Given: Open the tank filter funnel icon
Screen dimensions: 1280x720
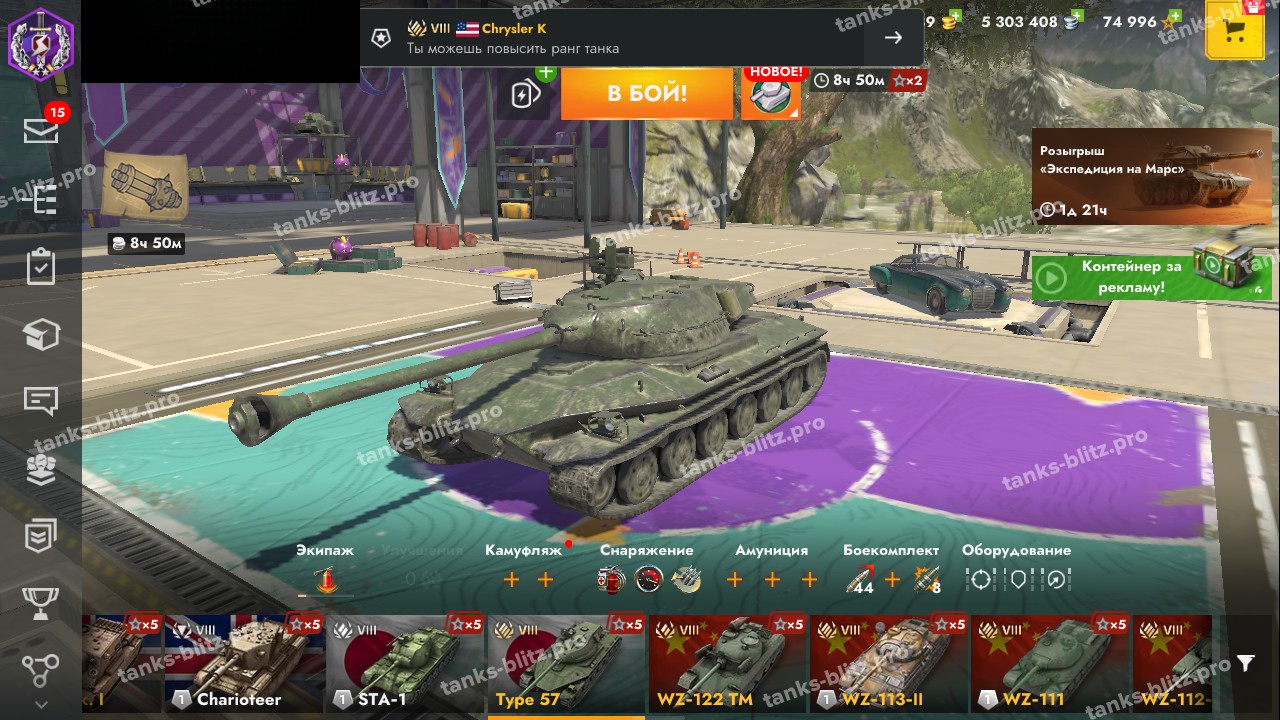Looking at the screenshot, I should coord(1245,663).
